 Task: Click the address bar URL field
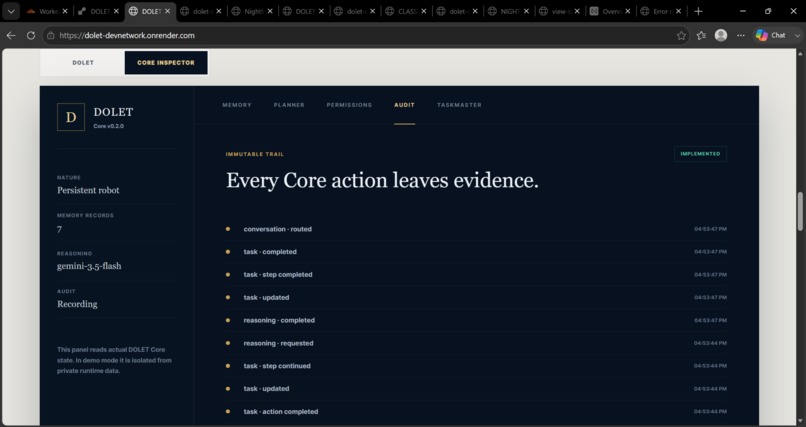tap(360, 35)
